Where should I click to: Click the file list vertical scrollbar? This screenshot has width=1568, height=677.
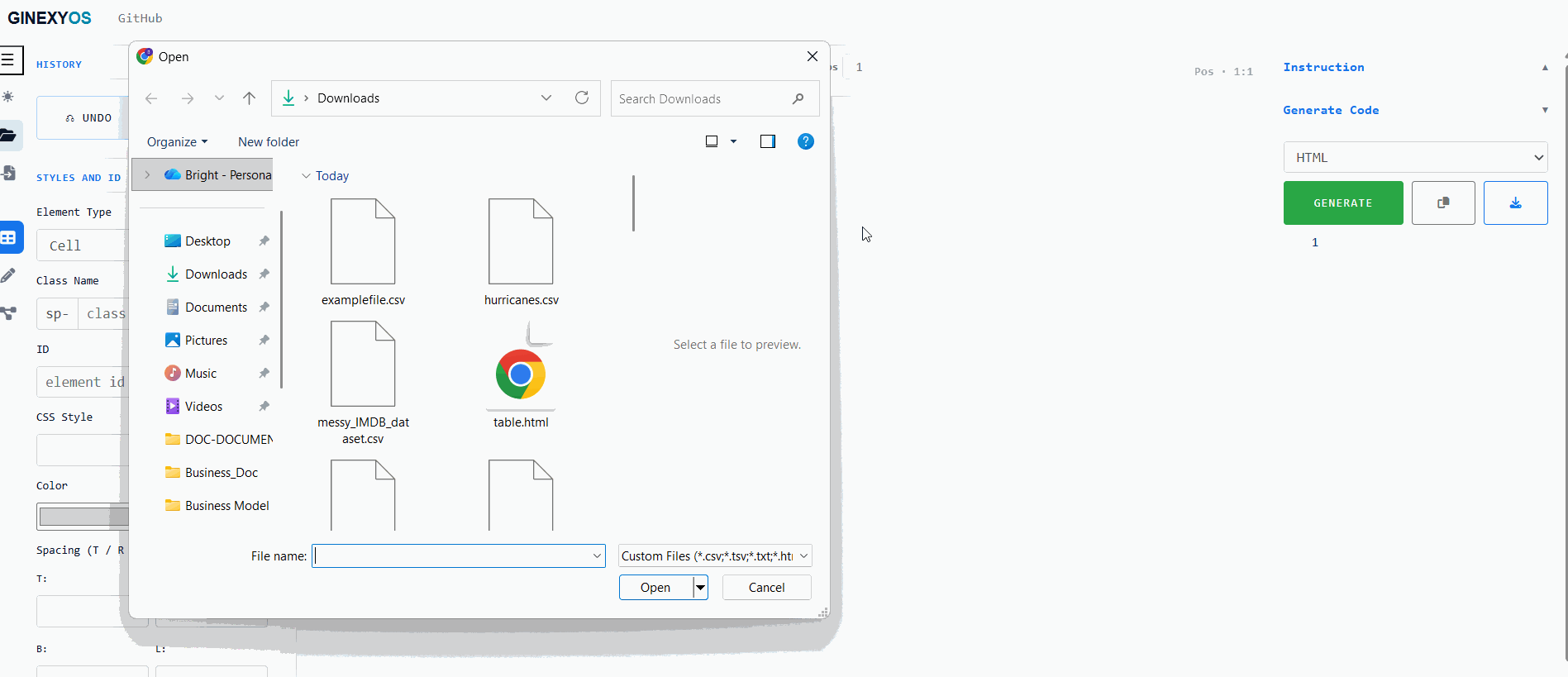633,203
